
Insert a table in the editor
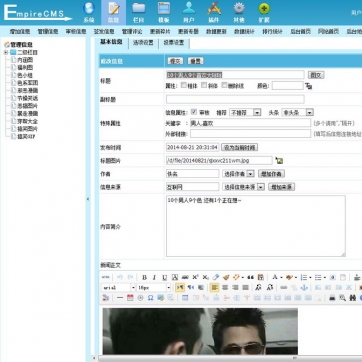click(x=185, y=298)
